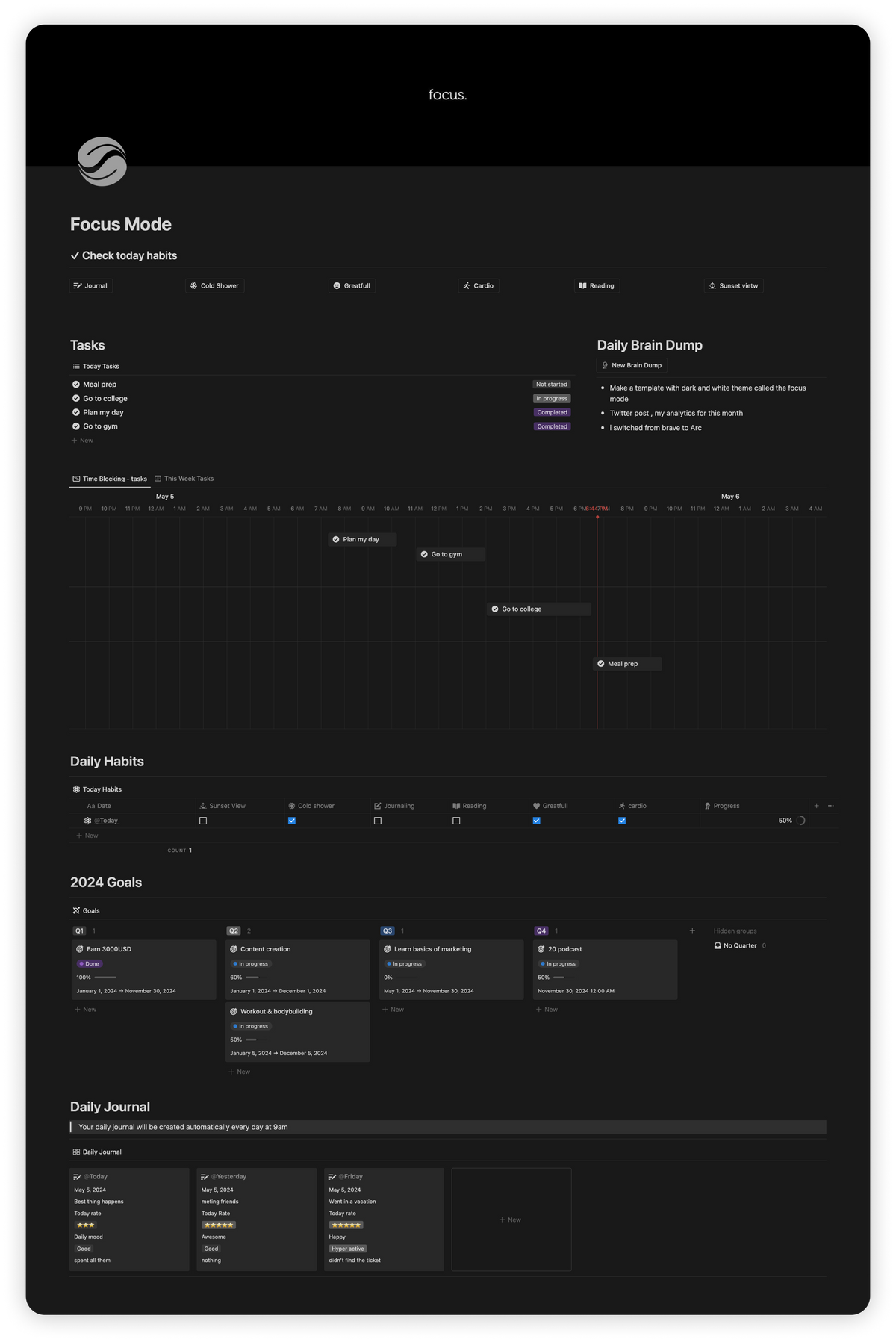The image size is (896, 1342).
Task: Add a property with the plus icon in habits table
Action: tap(816, 806)
